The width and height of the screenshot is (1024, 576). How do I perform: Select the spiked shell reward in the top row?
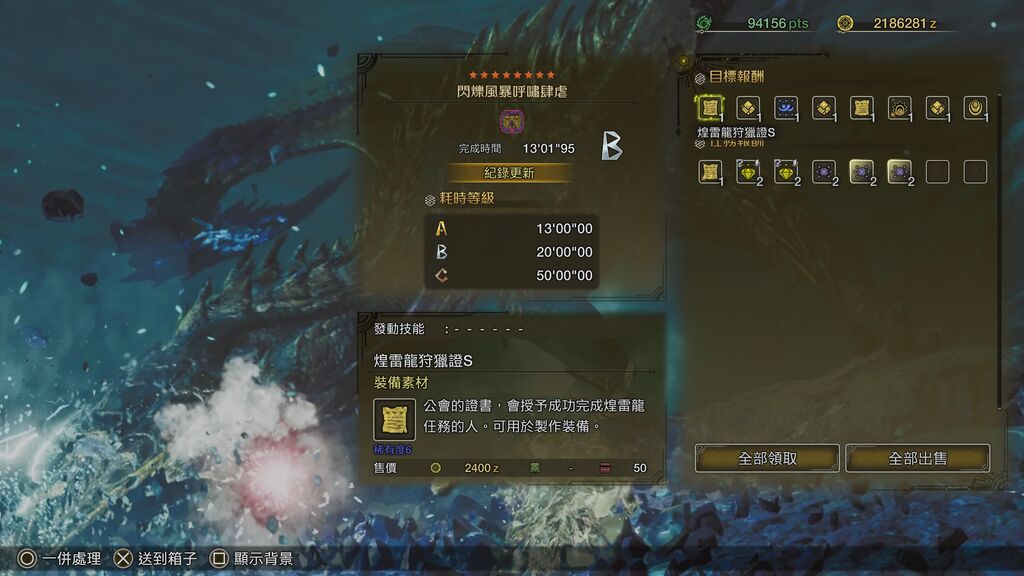[899, 108]
